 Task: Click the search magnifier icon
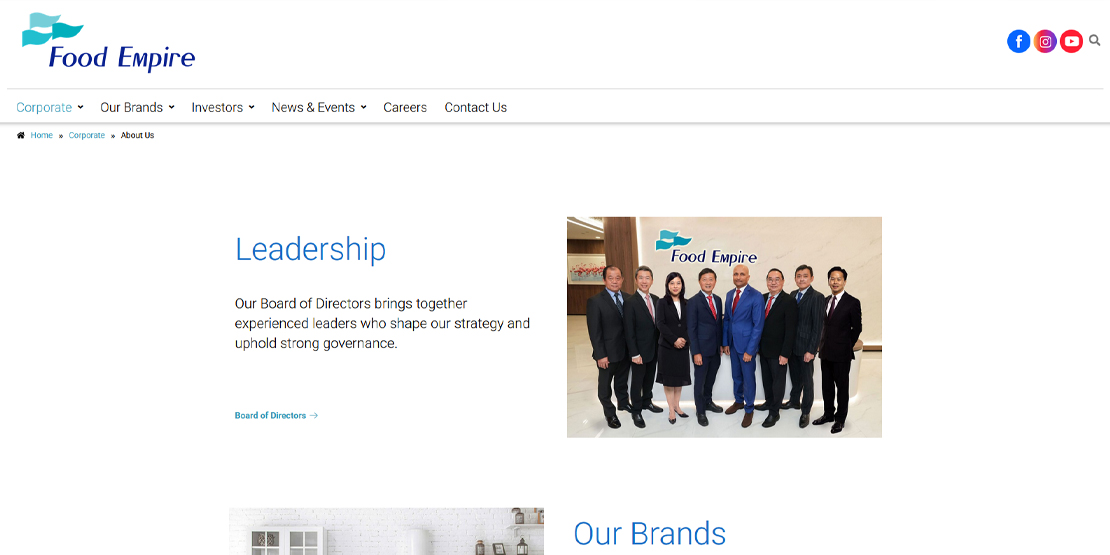click(1094, 41)
